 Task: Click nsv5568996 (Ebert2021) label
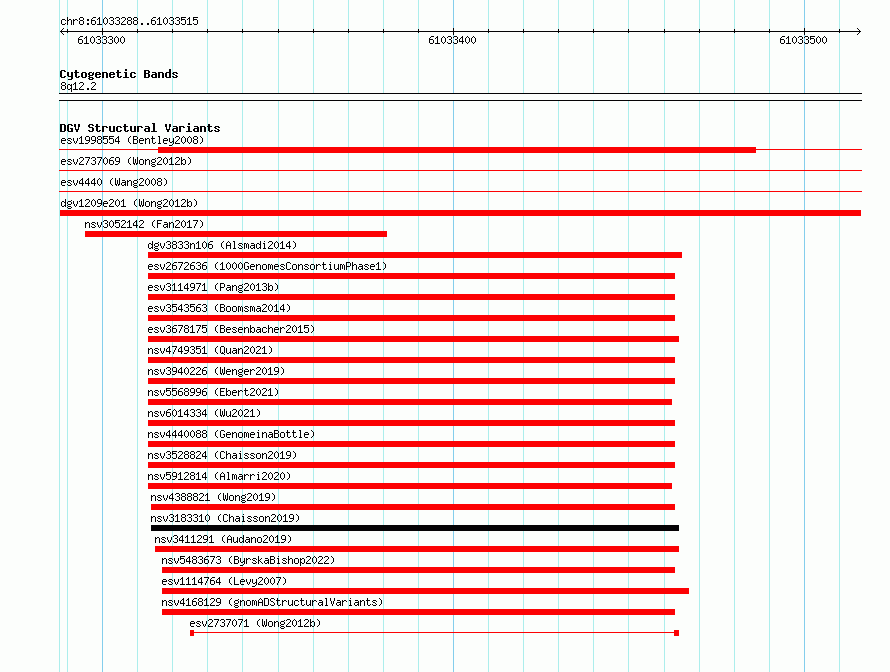click(x=213, y=392)
